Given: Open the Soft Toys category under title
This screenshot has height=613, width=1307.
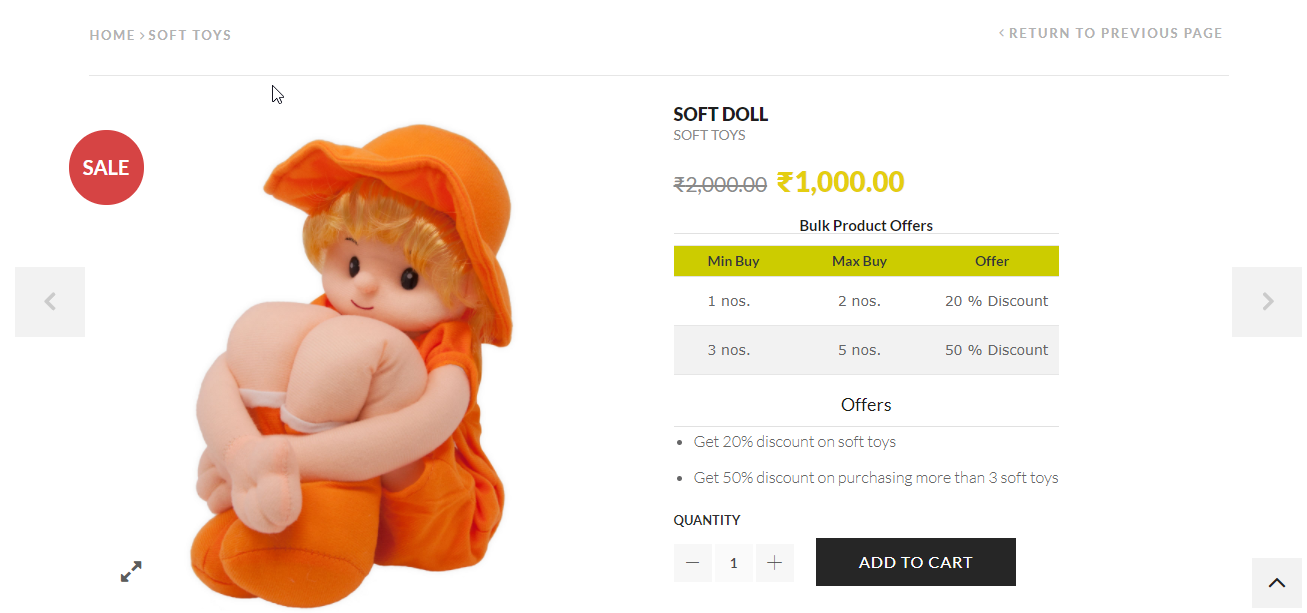Looking at the screenshot, I should (x=709, y=135).
